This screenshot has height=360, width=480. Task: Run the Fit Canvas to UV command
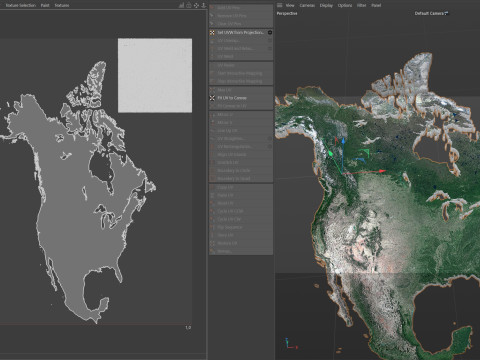tap(241, 106)
